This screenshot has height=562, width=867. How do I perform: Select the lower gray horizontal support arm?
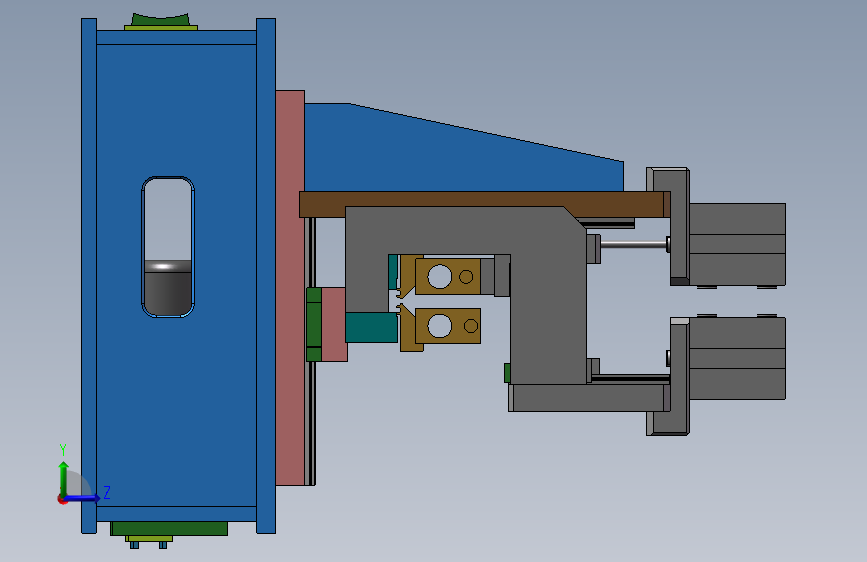tap(589, 398)
